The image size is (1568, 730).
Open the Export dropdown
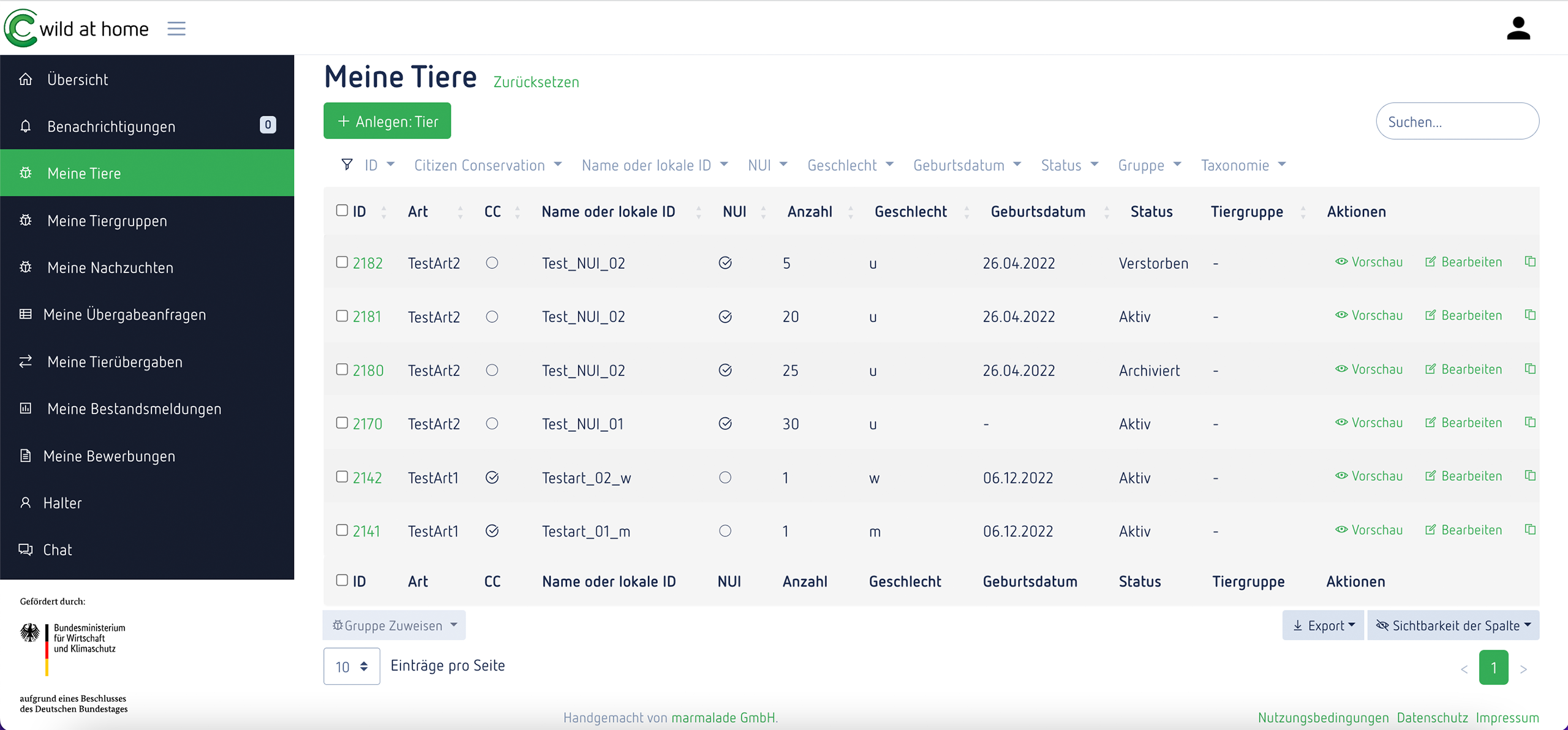(1322, 625)
